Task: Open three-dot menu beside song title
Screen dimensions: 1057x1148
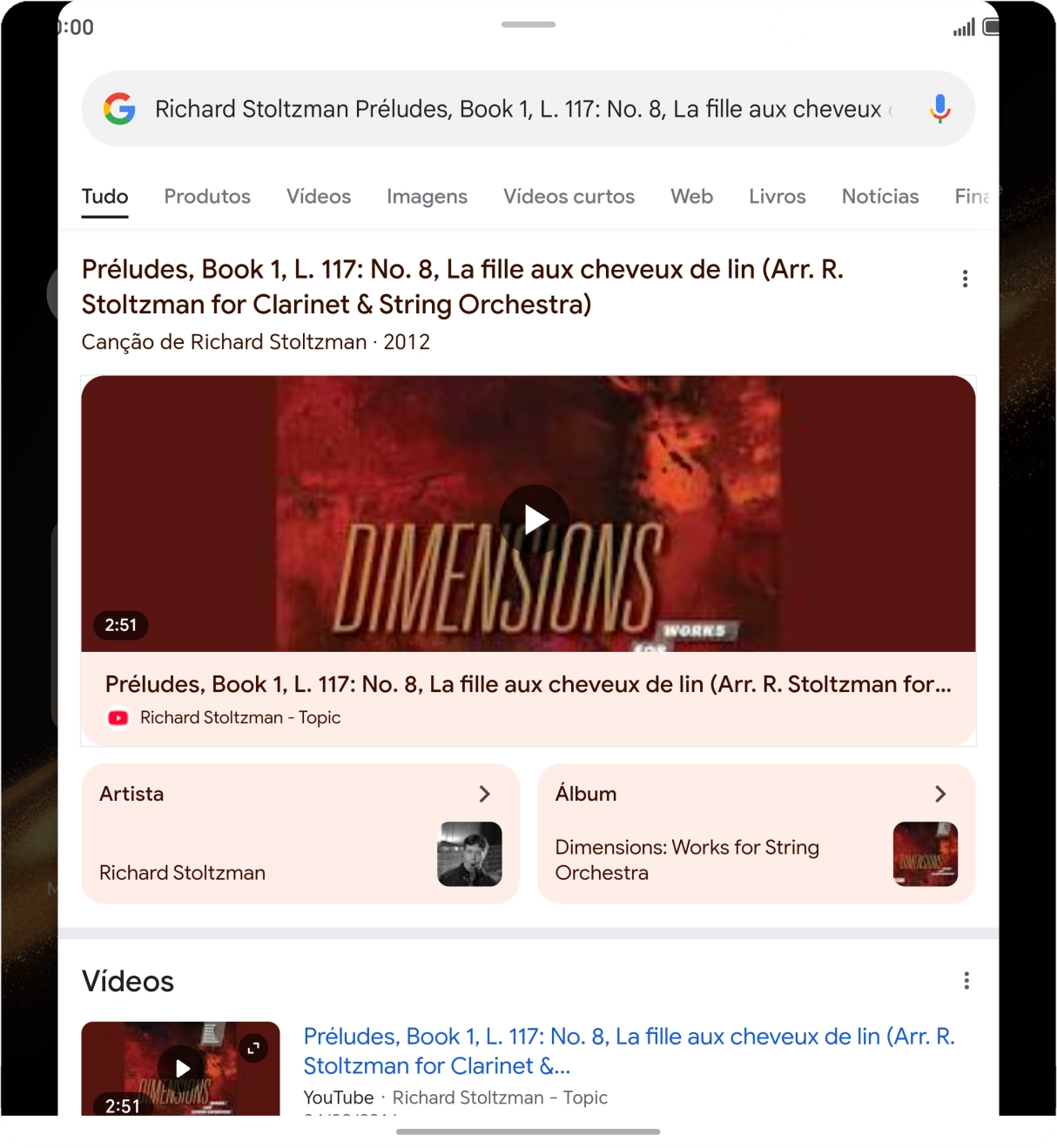Action: (x=965, y=279)
